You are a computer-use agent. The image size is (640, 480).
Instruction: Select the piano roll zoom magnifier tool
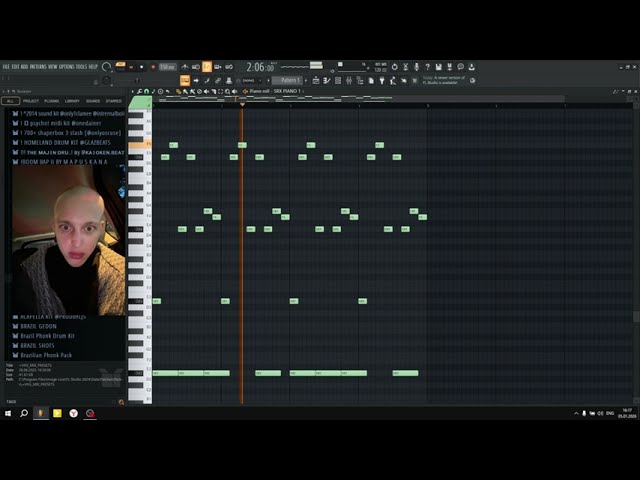click(x=227, y=91)
